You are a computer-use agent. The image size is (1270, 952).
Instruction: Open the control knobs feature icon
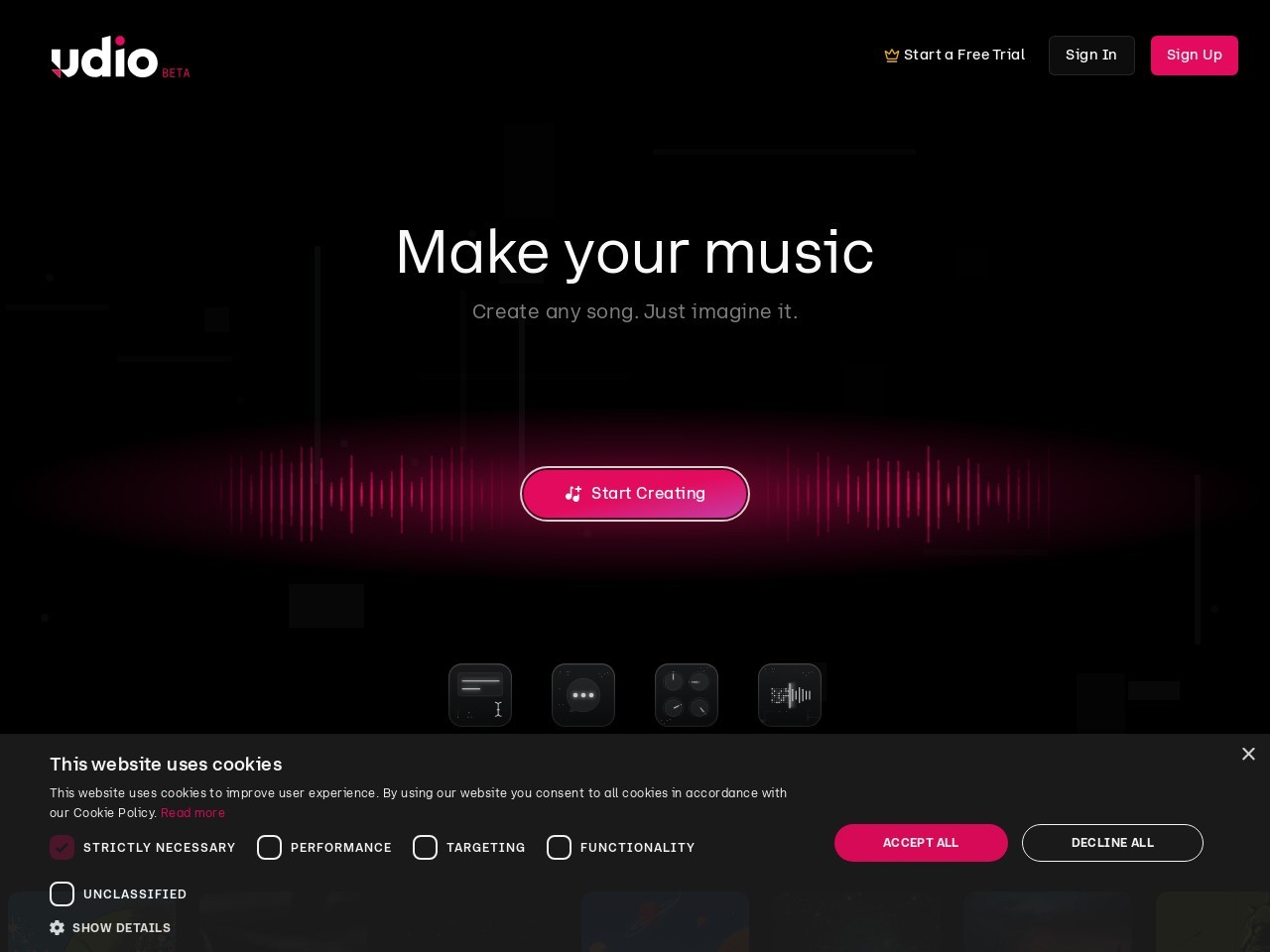(x=687, y=695)
